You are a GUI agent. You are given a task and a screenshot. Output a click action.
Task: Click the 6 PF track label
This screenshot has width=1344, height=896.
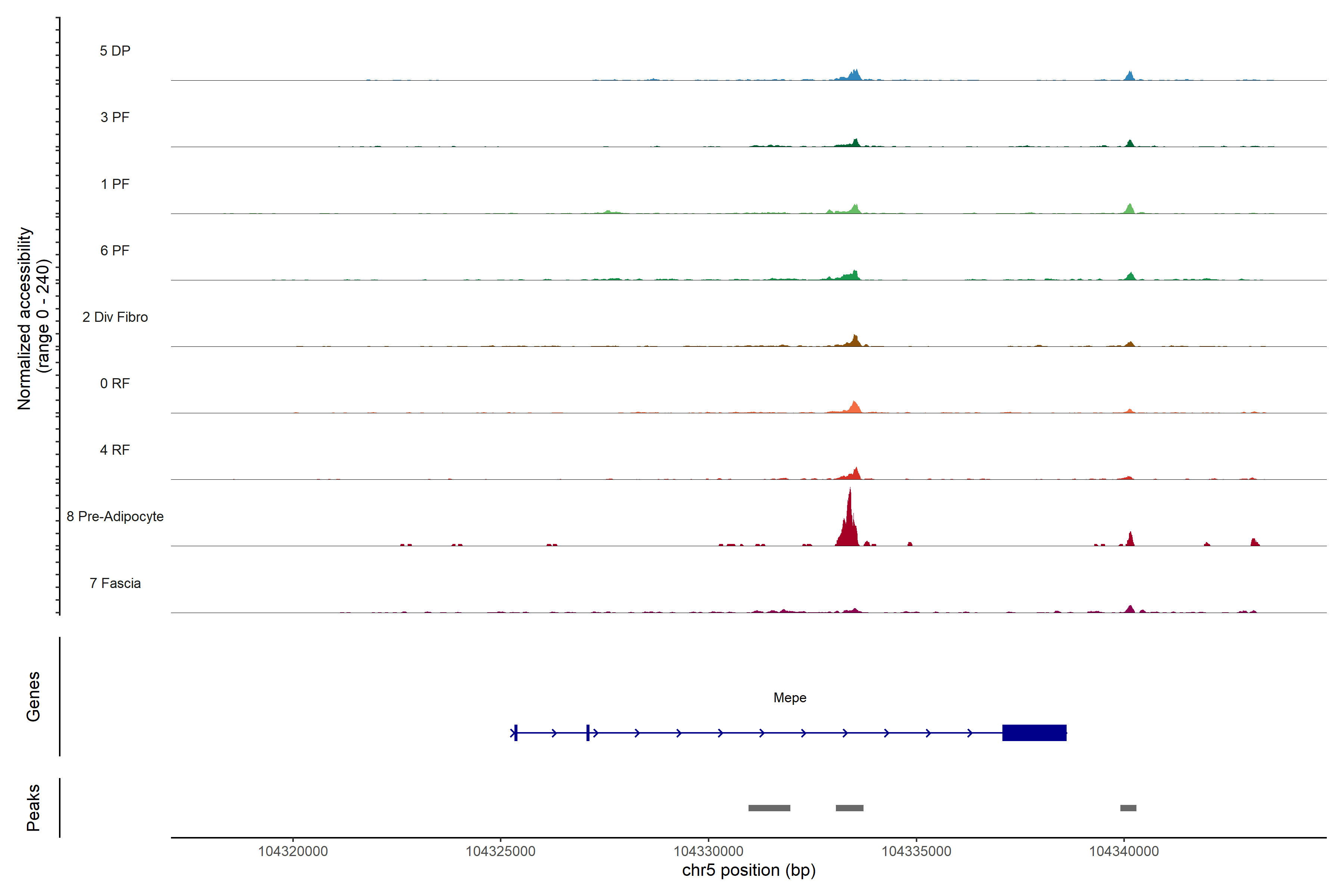click(x=115, y=250)
